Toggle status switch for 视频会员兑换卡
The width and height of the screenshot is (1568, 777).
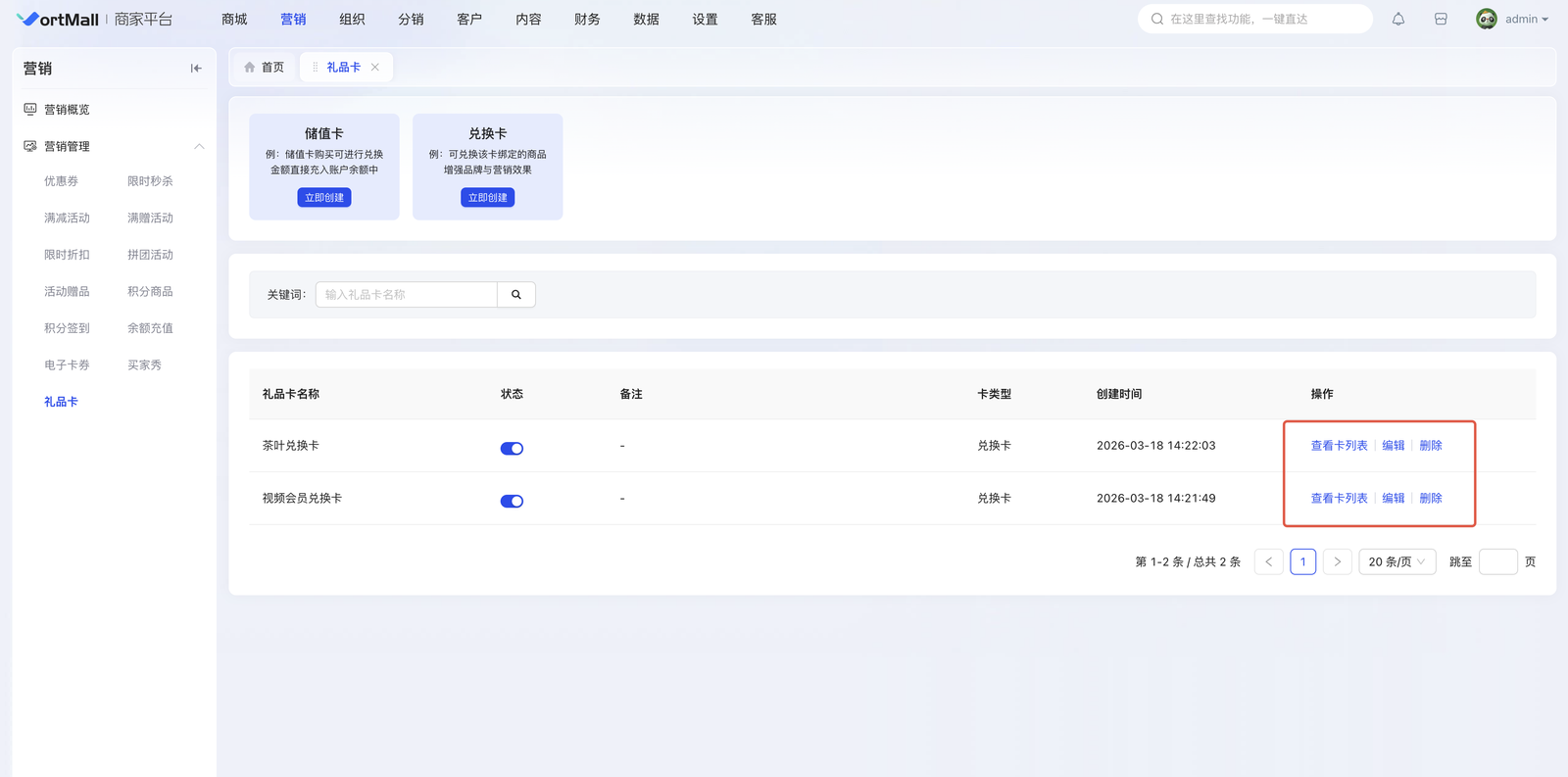(x=512, y=501)
